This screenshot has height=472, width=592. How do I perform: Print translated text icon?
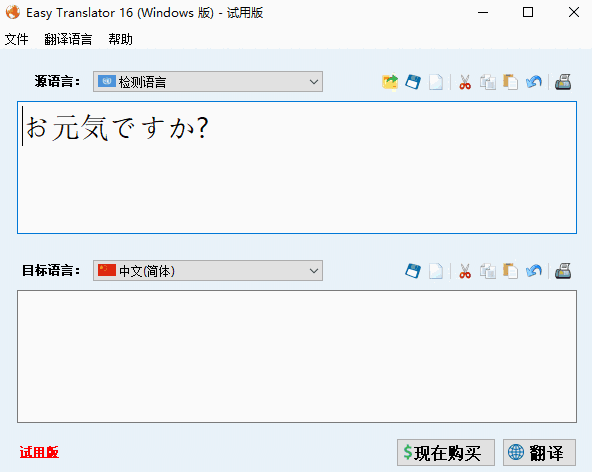click(563, 271)
